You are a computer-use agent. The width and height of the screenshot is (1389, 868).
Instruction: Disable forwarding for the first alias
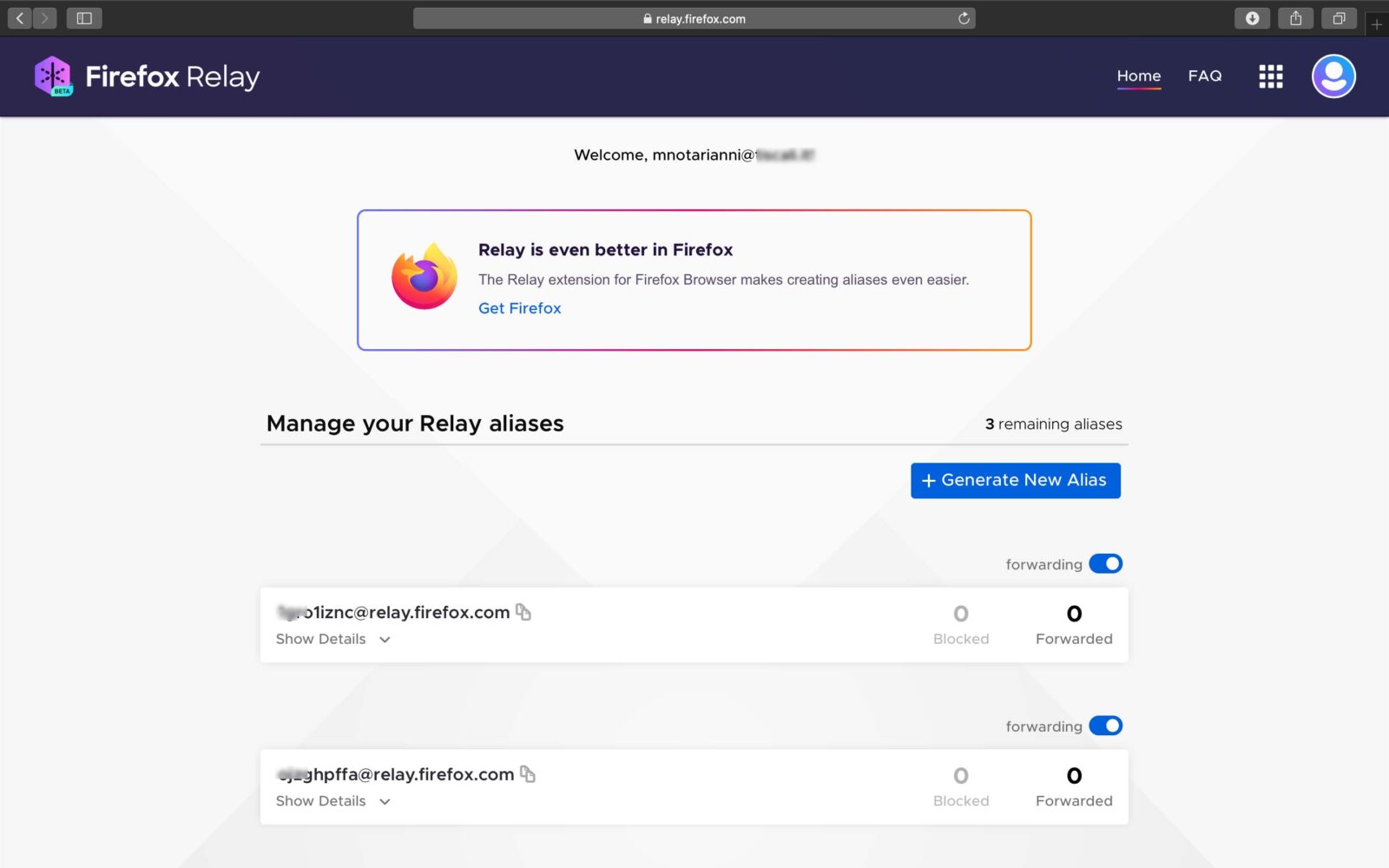tap(1105, 563)
